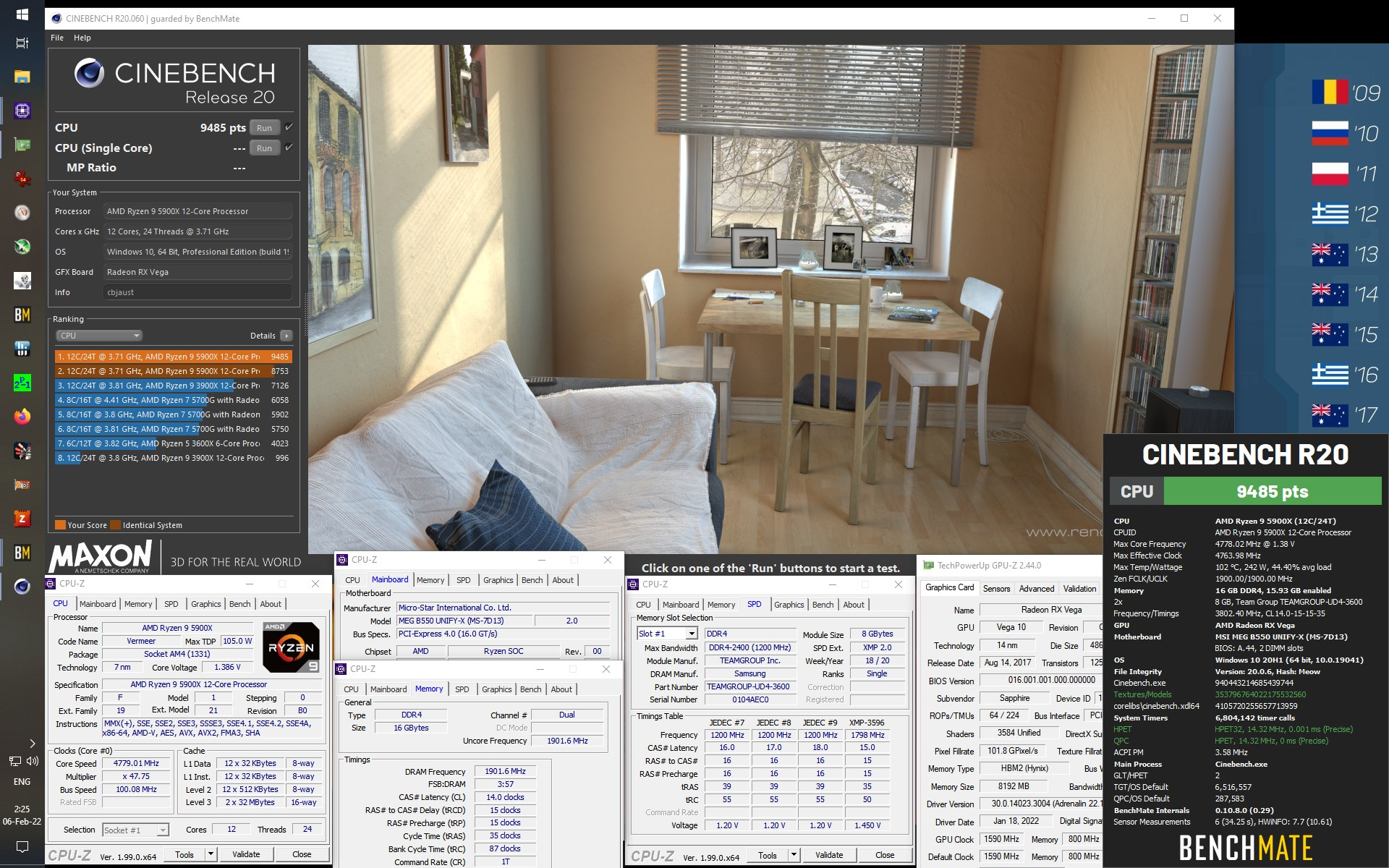Open About tab in CPU-Z Mainboard window
Viewport: 1389px width, 868px height.
(563, 580)
